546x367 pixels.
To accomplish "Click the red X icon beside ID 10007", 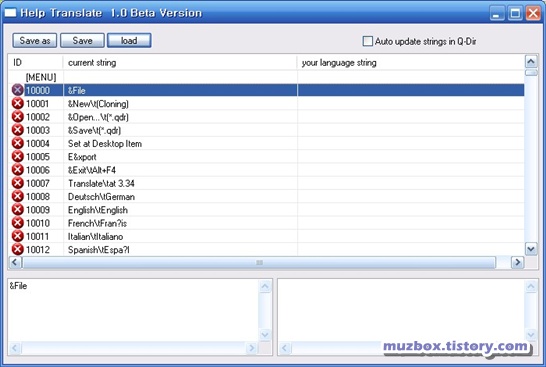I will pyautogui.click(x=17, y=183).
